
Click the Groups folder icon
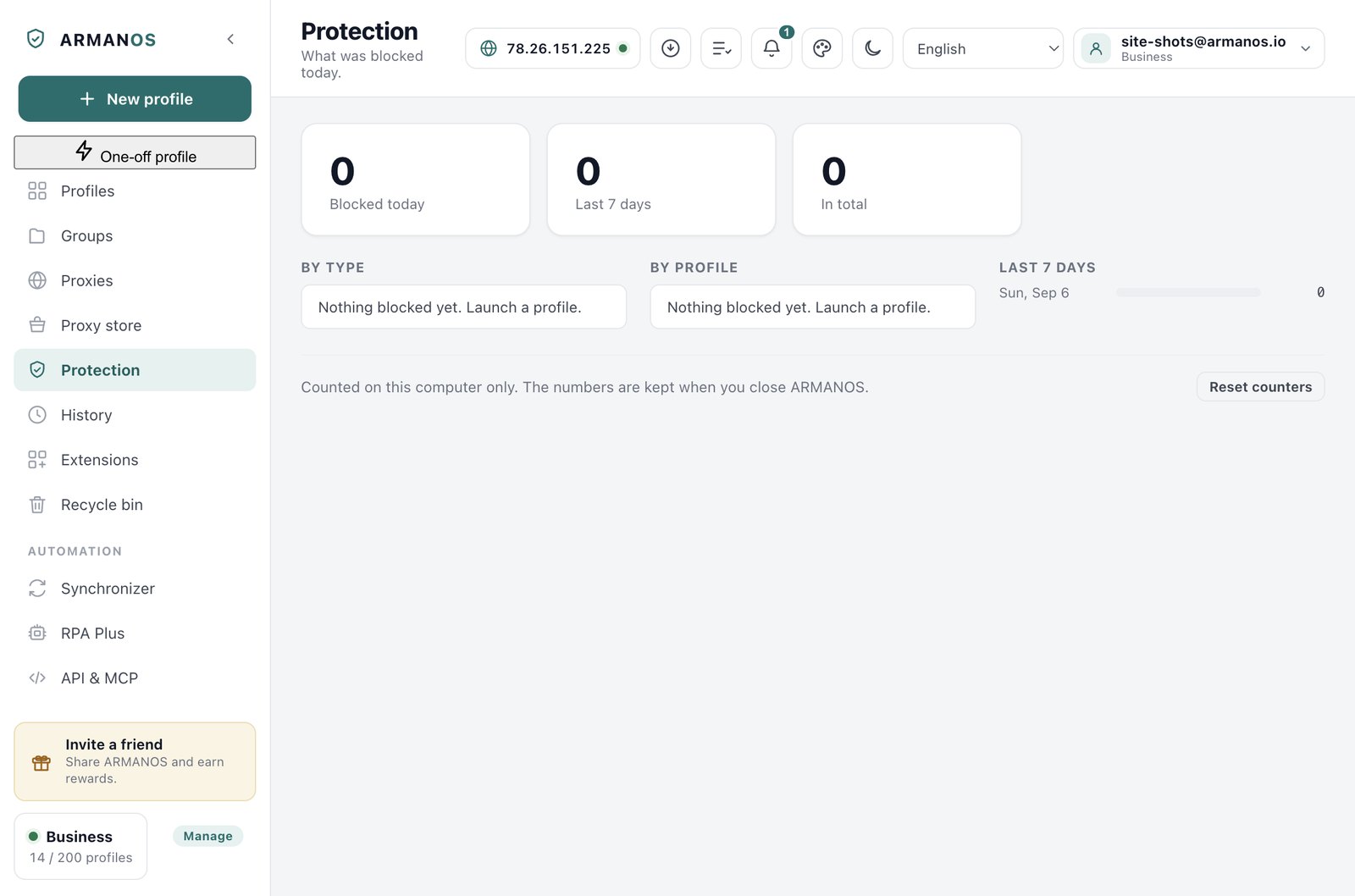tap(37, 235)
